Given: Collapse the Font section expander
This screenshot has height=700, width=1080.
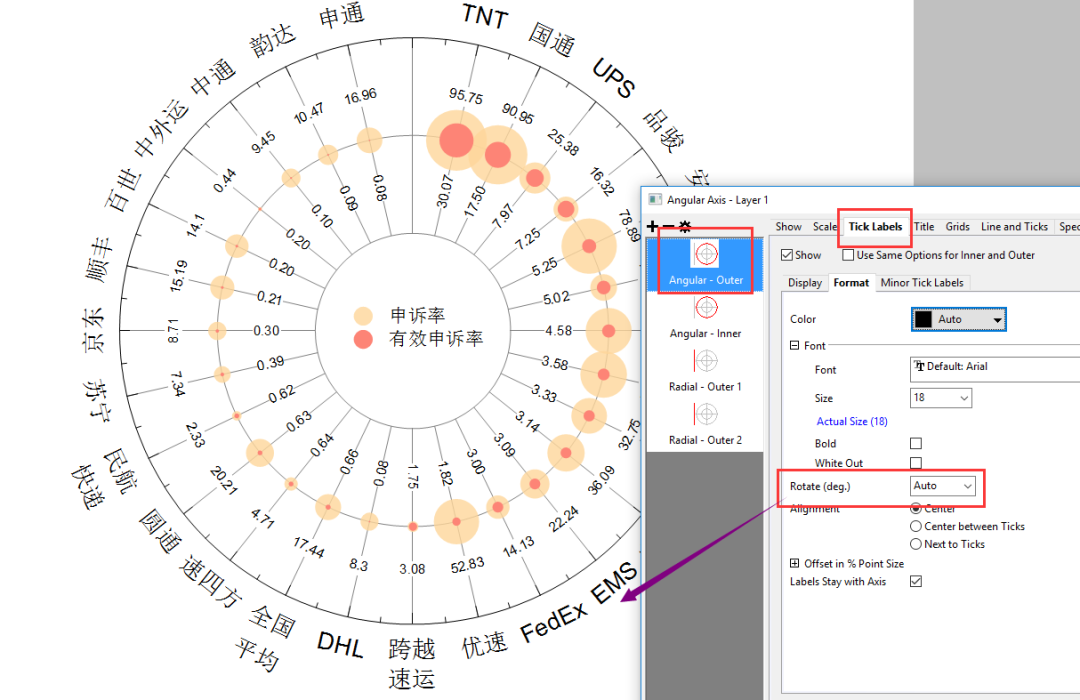Looking at the screenshot, I should (x=794, y=345).
